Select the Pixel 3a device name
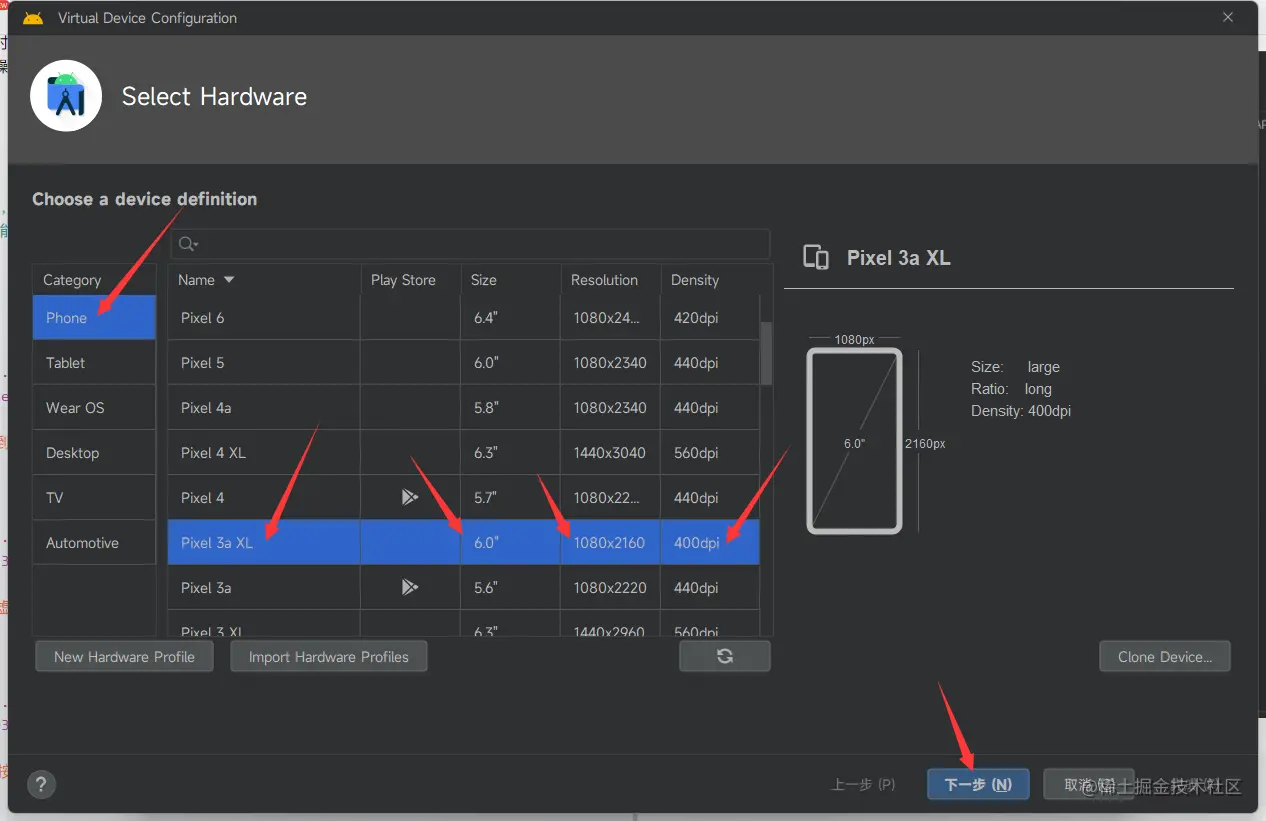The height and width of the screenshot is (821, 1266). [x=206, y=587]
